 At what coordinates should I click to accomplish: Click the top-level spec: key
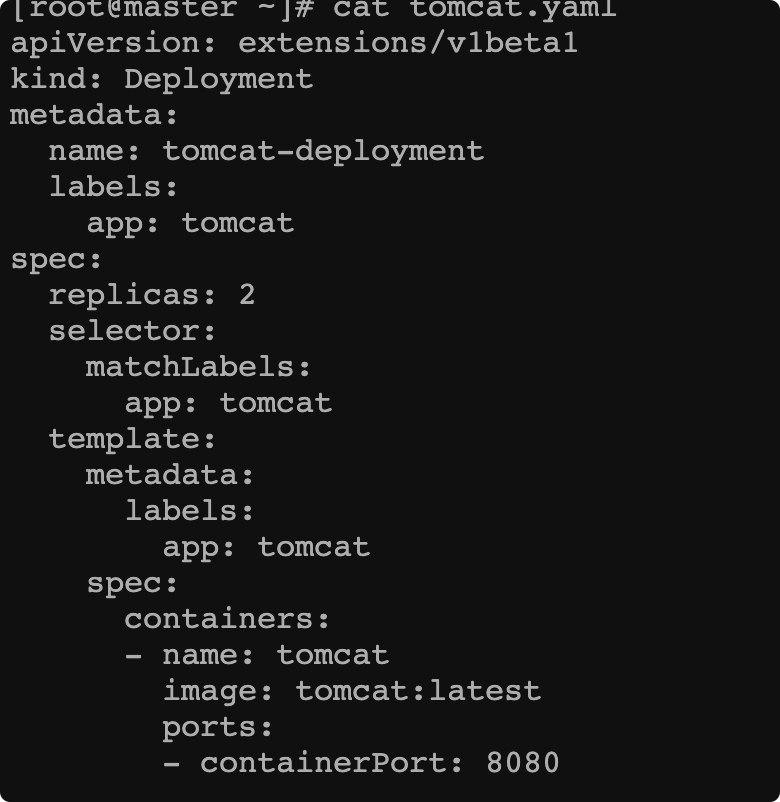pyautogui.click(x=56, y=260)
